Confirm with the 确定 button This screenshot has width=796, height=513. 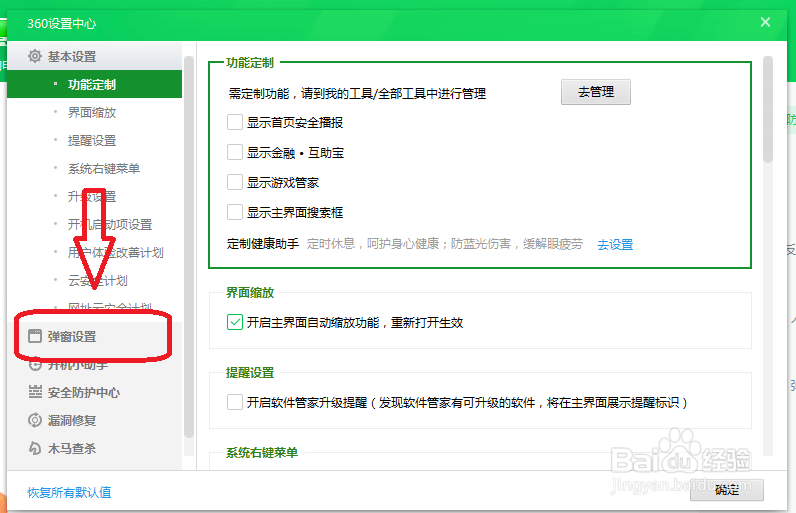726,490
